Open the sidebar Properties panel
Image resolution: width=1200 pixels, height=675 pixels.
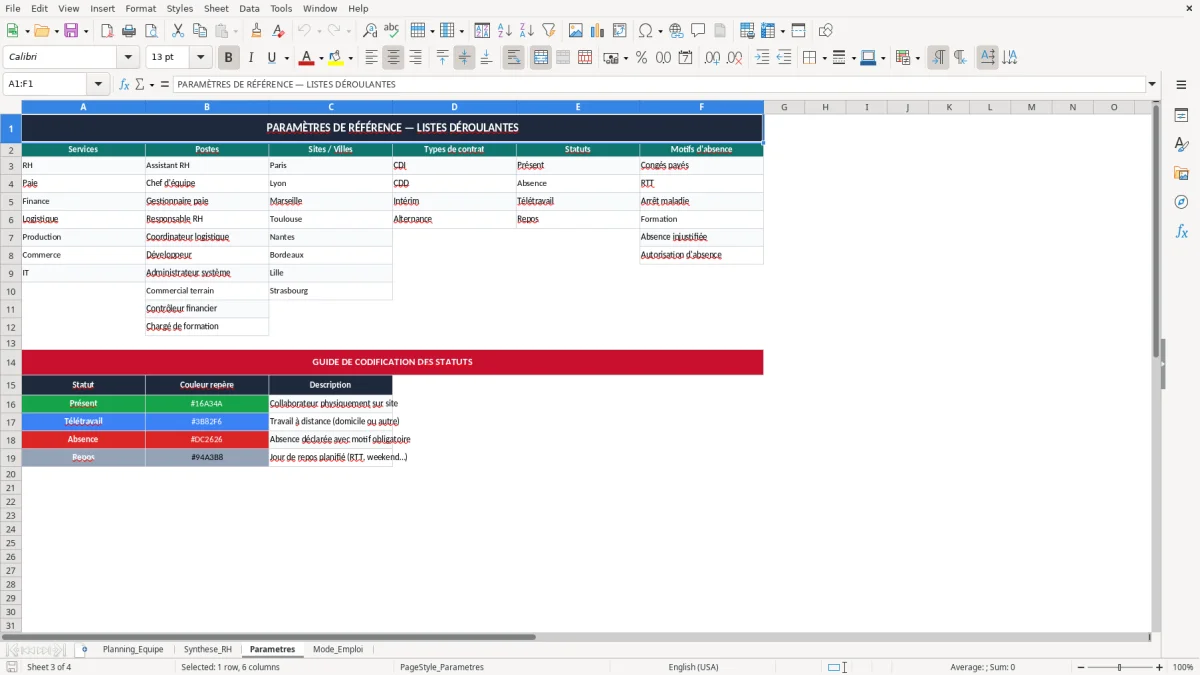(1181, 116)
